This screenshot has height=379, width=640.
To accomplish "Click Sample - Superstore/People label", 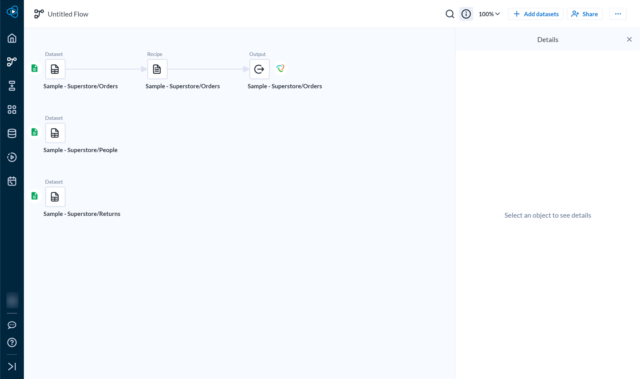I will click(x=80, y=150).
